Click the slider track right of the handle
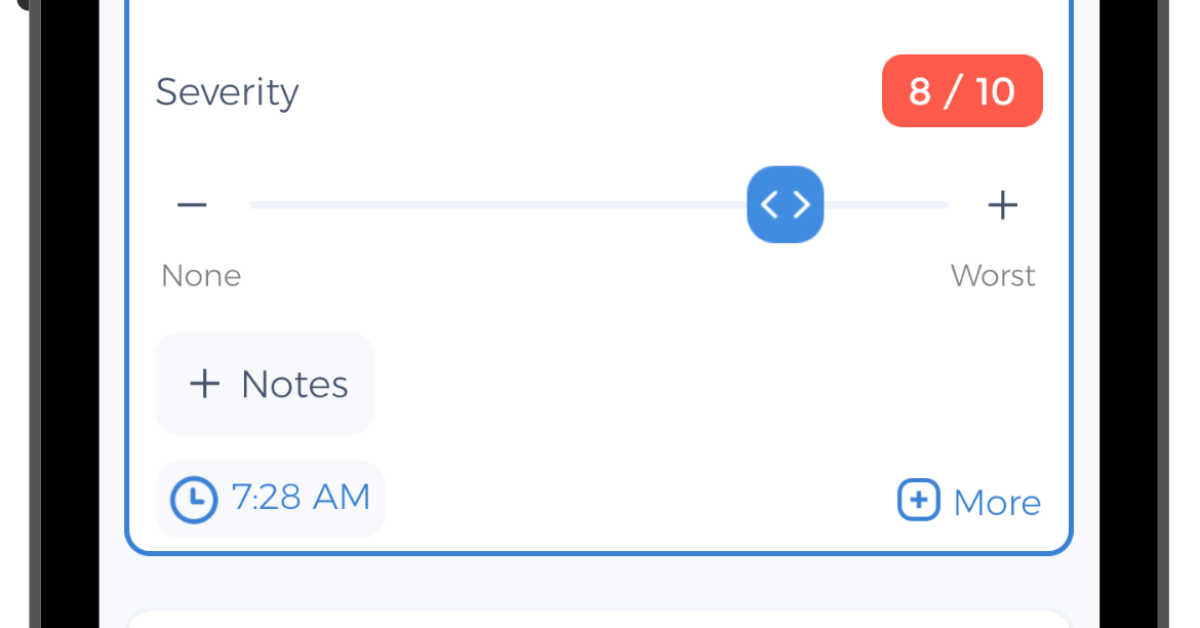1200x628 pixels. point(885,205)
